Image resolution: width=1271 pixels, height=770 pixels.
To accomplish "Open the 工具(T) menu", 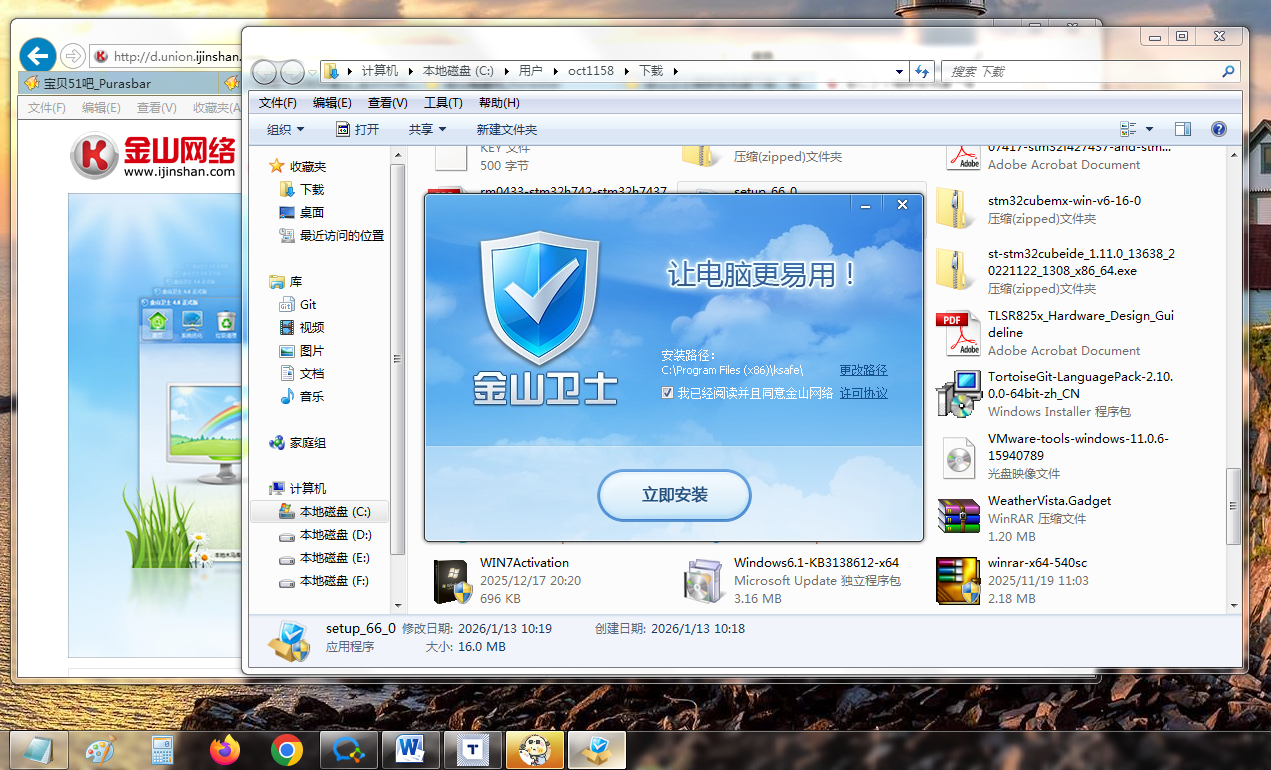I will tap(443, 103).
